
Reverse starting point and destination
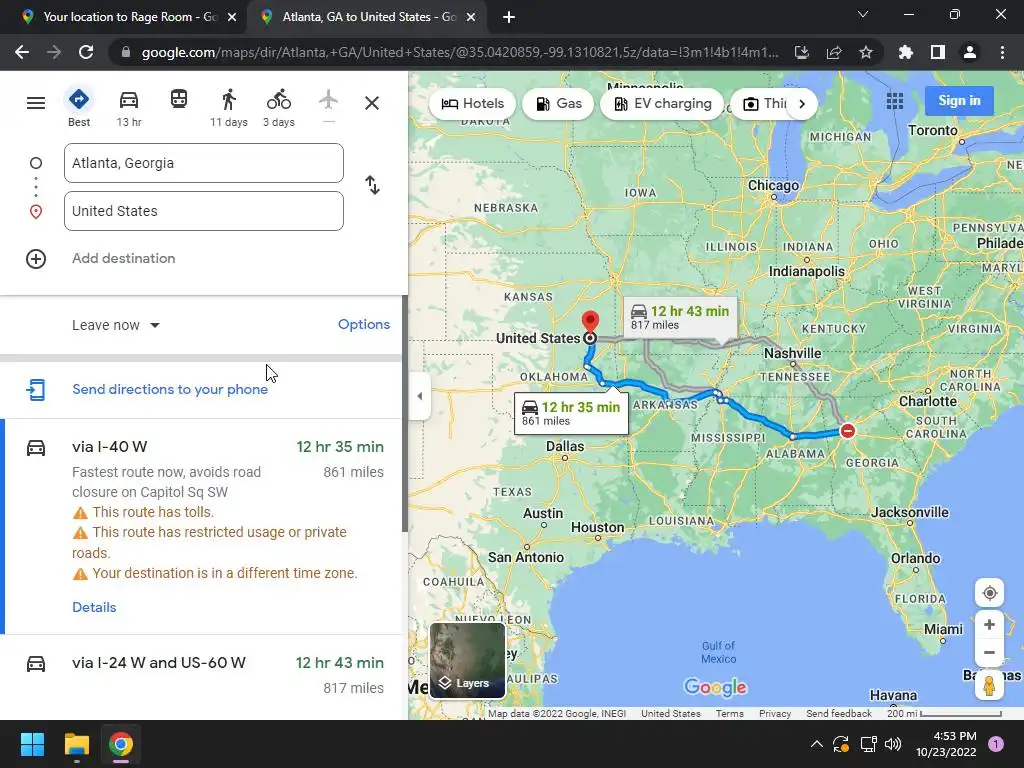click(372, 185)
